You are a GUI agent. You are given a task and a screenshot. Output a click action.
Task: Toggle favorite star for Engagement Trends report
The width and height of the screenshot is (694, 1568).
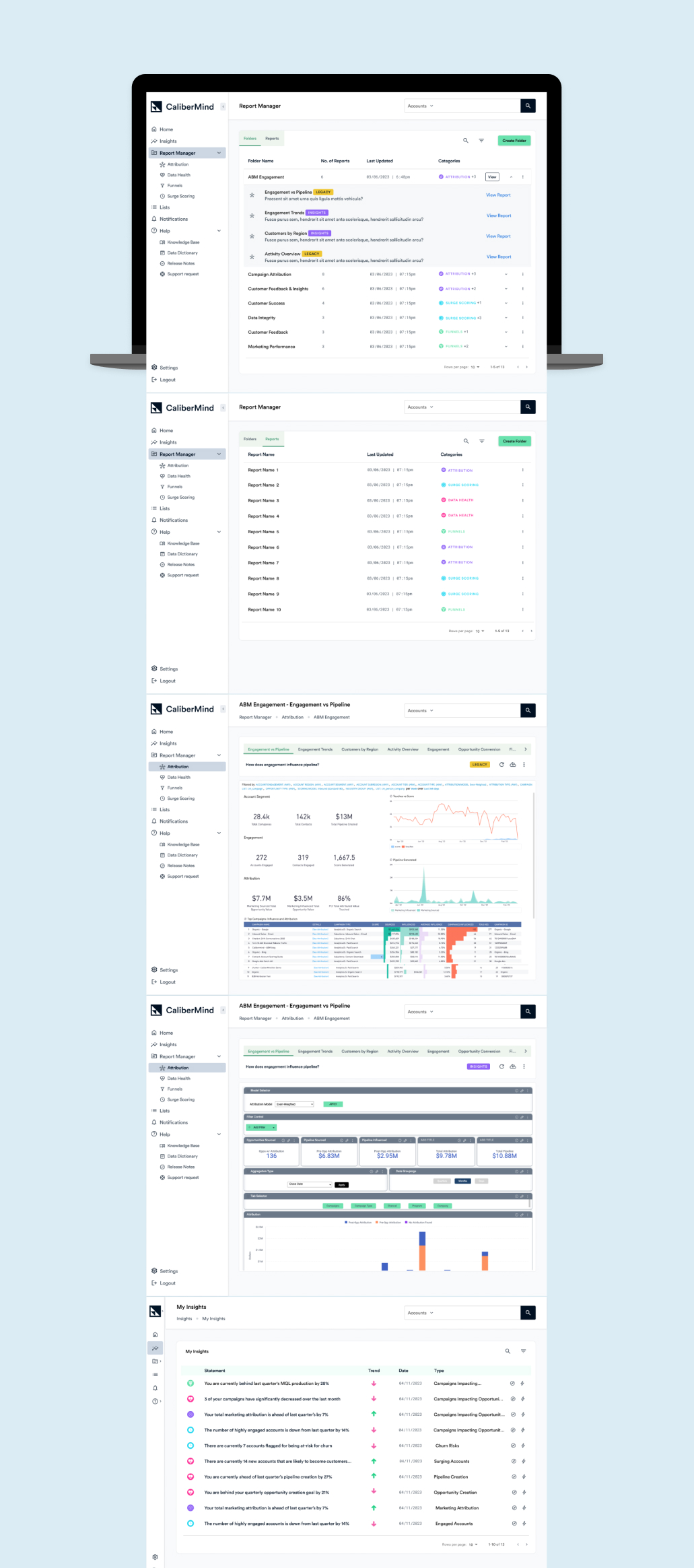252,216
